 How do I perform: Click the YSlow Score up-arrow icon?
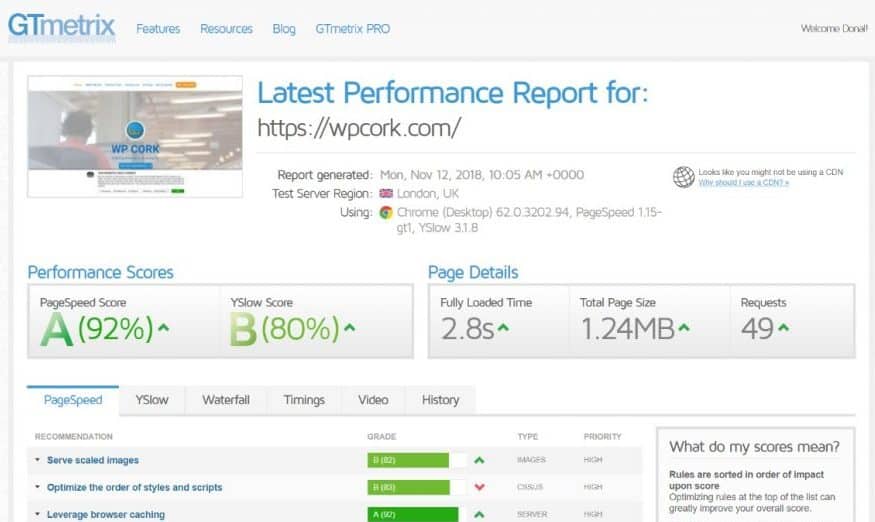coord(349,328)
